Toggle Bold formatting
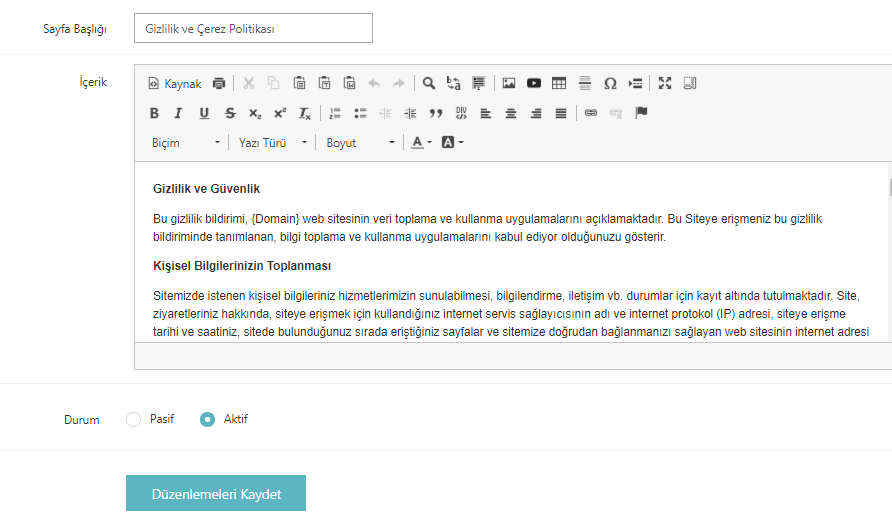Screen dimensions: 892x512 pos(154,113)
